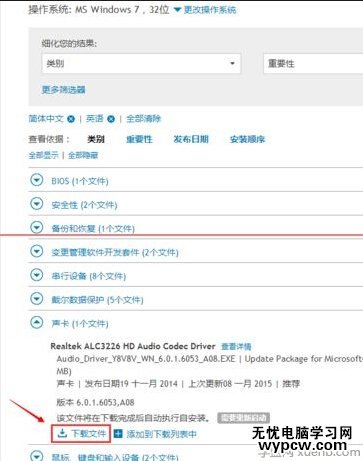363x461 pixels.
Task: Click the blue triangle beside 更改操作系统
Action: point(178,10)
